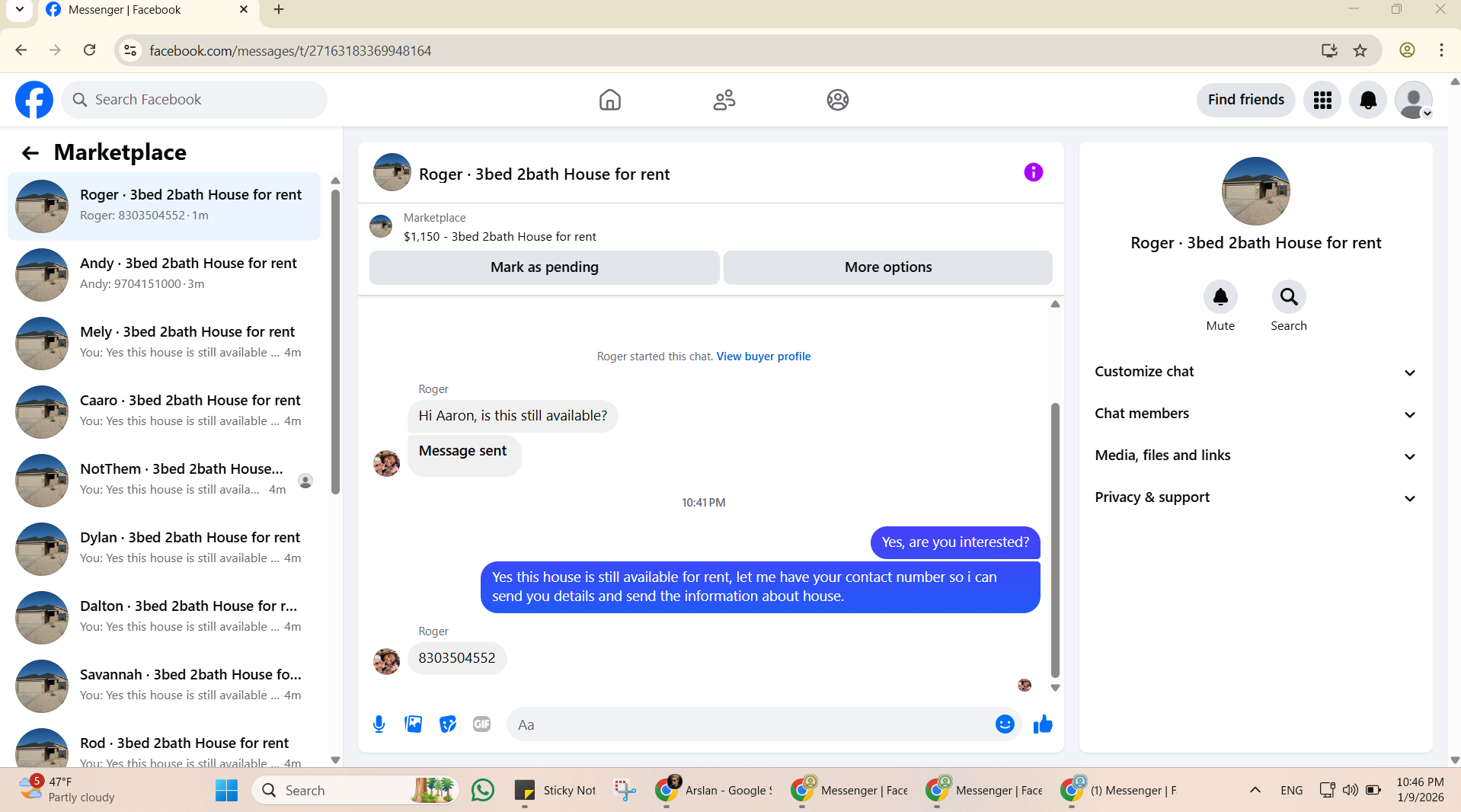Open a new browser tab
The height and width of the screenshot is (812, 1461).
click(279, 10)
